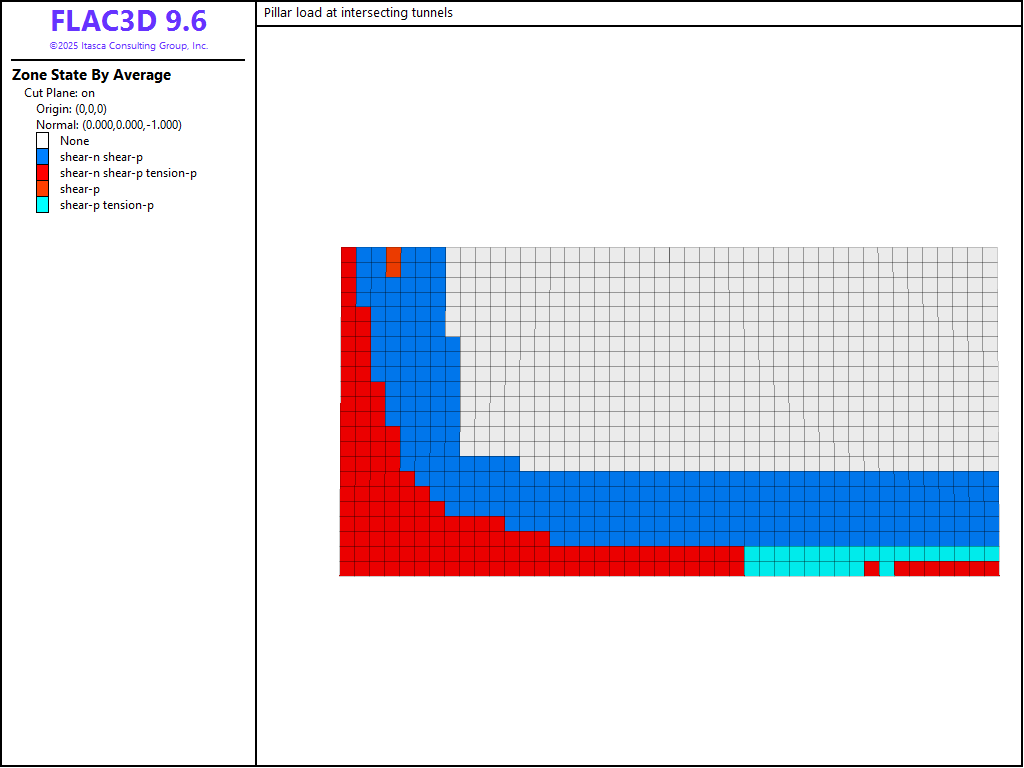Viewport: 1024px width, 768px height.
Task: Open the Itasca Consulting Group copyright link
Action: pyautogui.click(x=128, y=46)
